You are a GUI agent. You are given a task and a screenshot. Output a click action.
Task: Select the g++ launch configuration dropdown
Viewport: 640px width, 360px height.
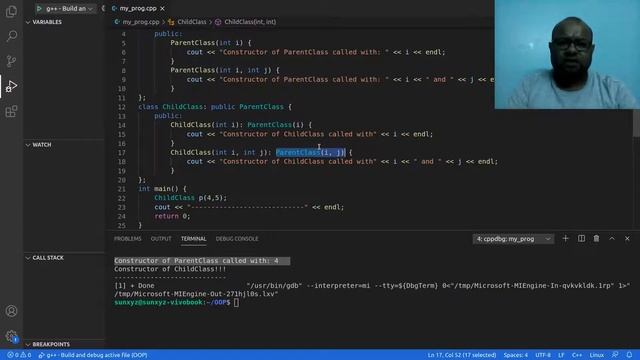click(69, 8)
